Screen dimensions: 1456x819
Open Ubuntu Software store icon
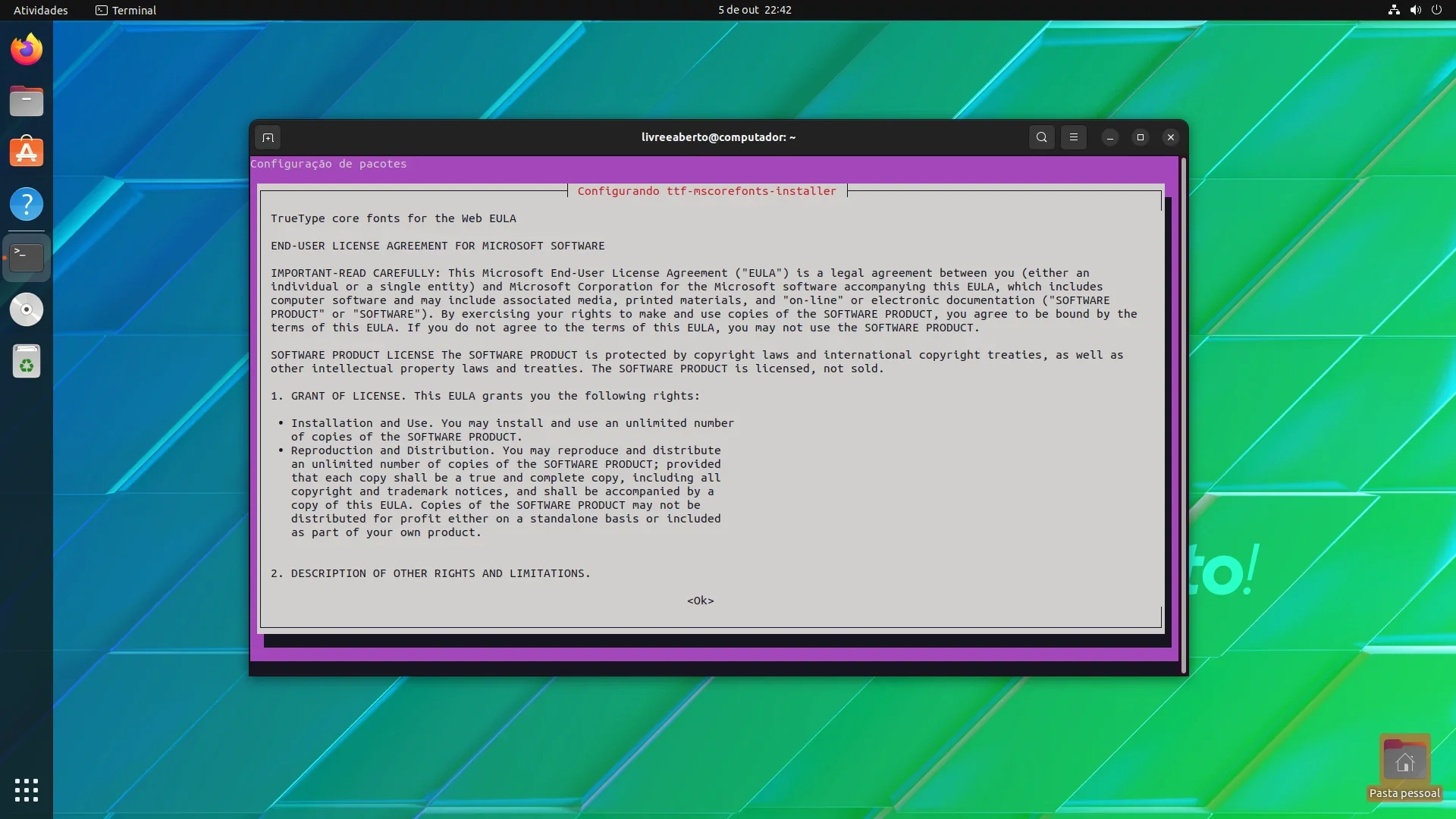[27, 152]
